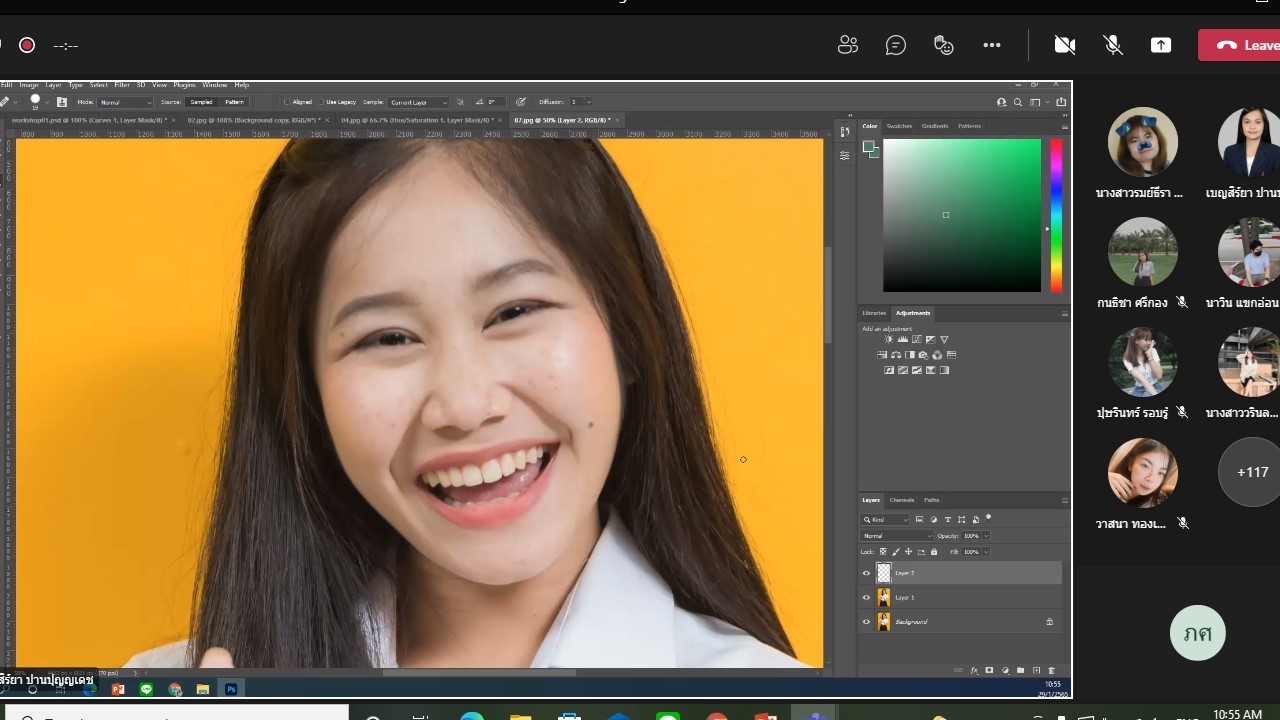Leave the Teams meeting
The height and width of the screenshot is (720, 1280).
1239,45
